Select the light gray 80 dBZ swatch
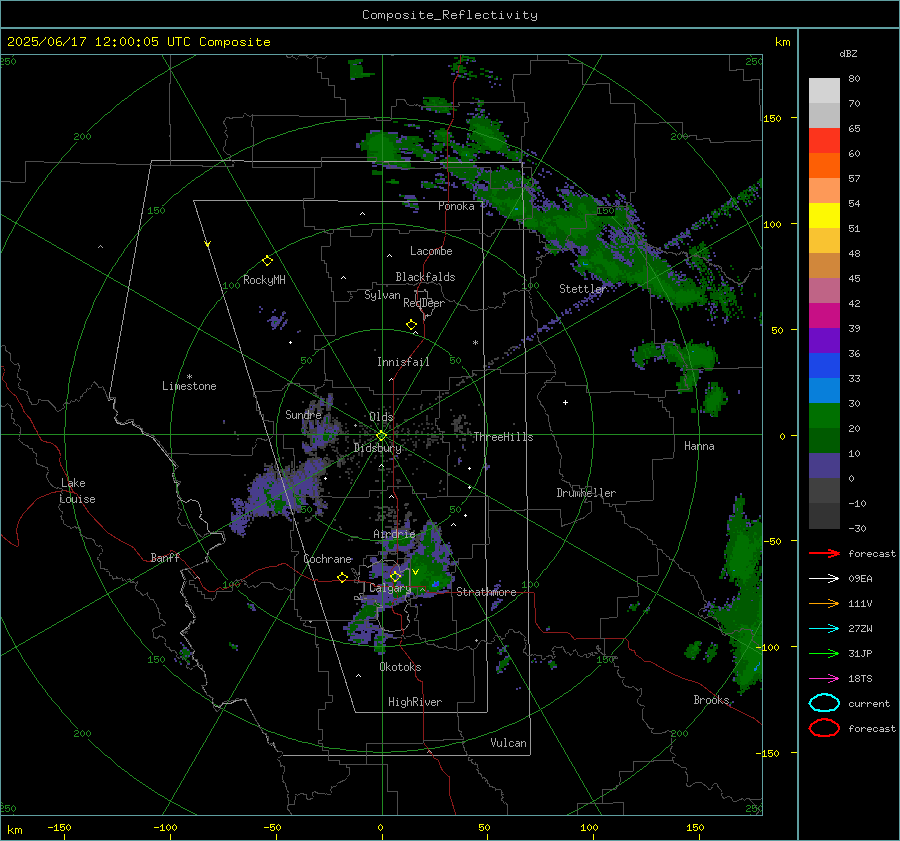Screen dimensions: 900x841 pos(824,90)
